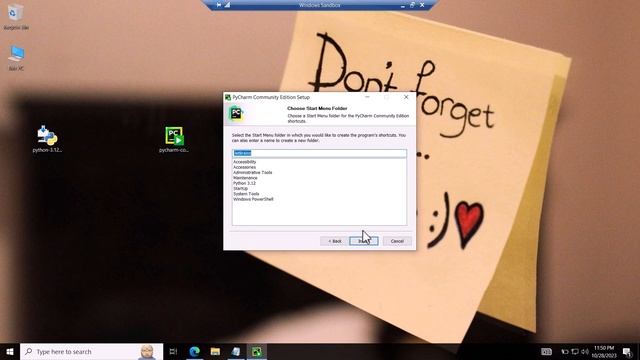Restore the Windows Sandbox window size
Image resolution: width=640 pixels, height=360 pixels.
412,5
